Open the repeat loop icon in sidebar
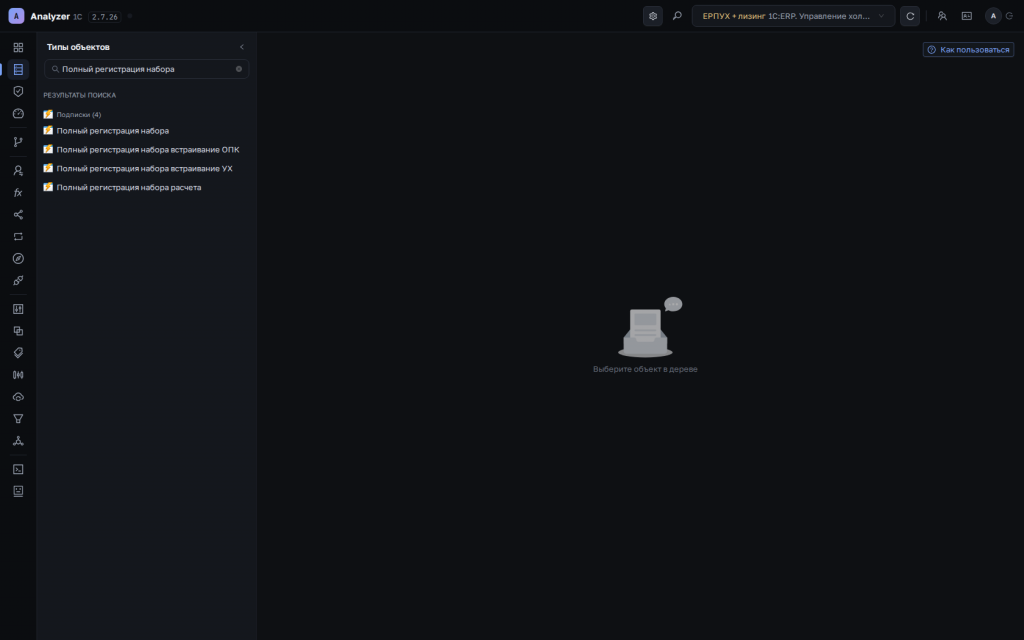 pos(18,236)
